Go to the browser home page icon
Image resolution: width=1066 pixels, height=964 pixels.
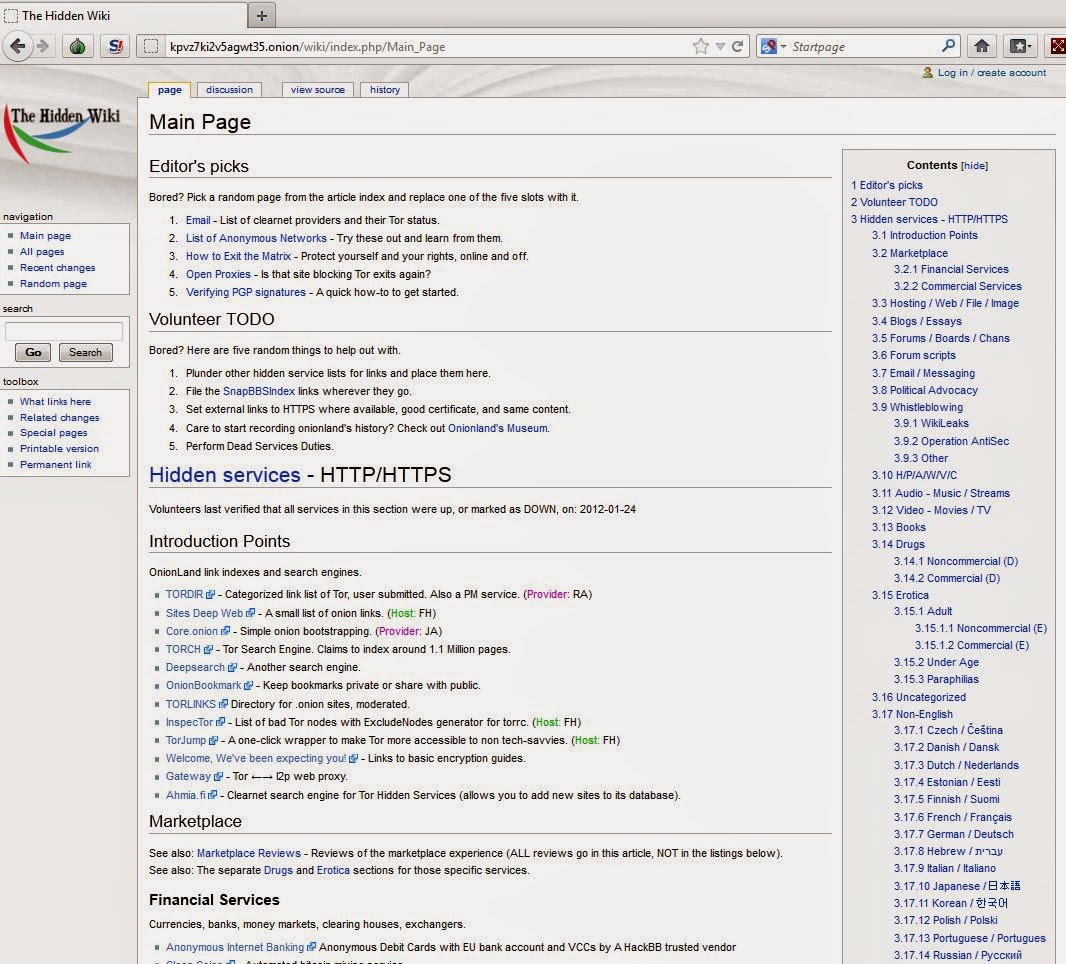click(x=982, y=46)
